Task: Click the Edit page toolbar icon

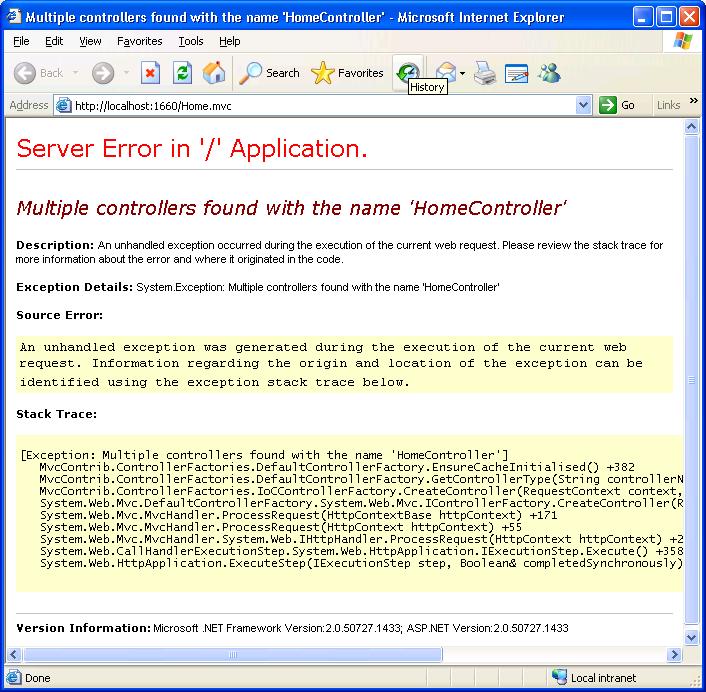Action: click(x=516, y=73)
